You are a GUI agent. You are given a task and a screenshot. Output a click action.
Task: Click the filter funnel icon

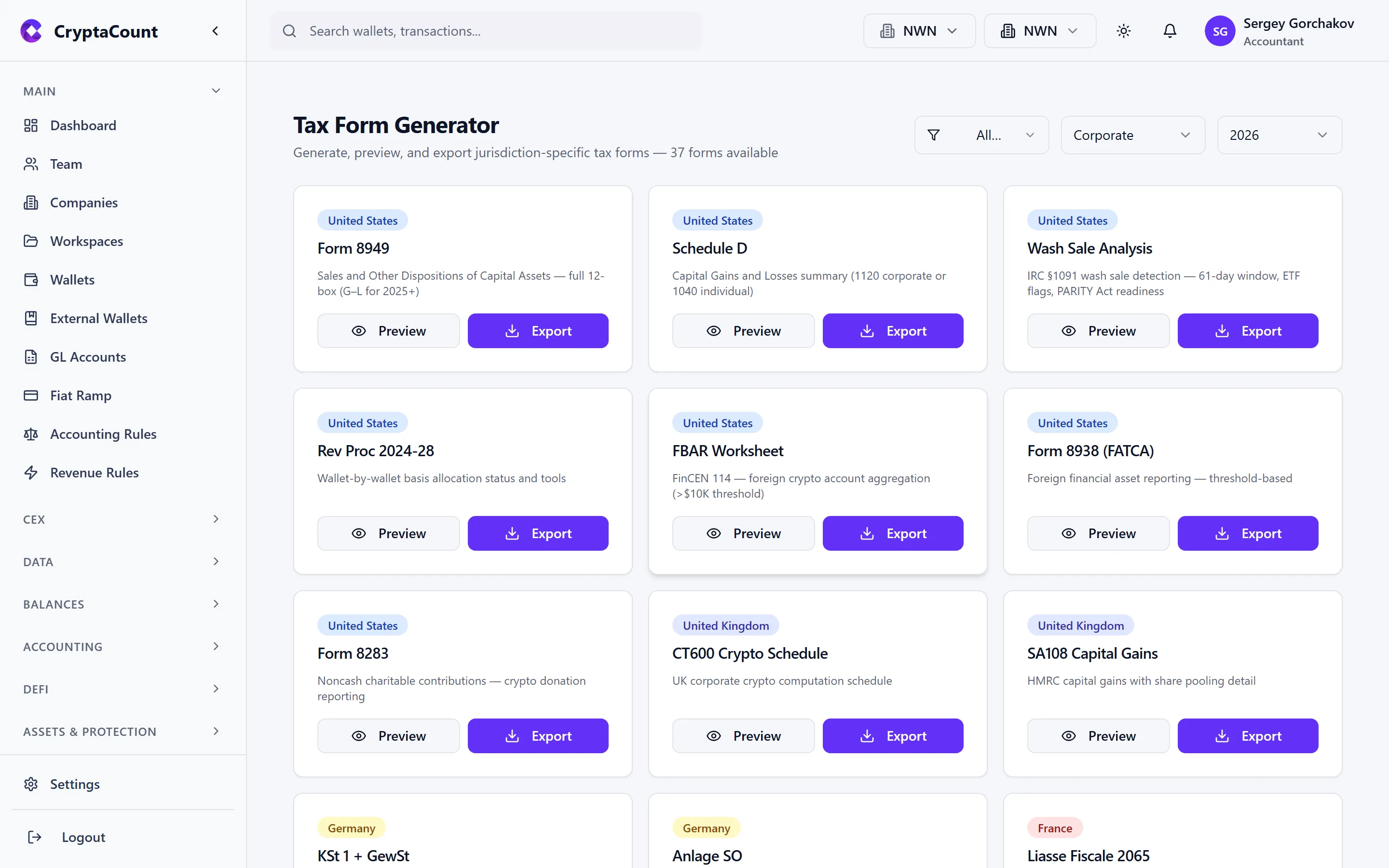[x=933, y=135]
